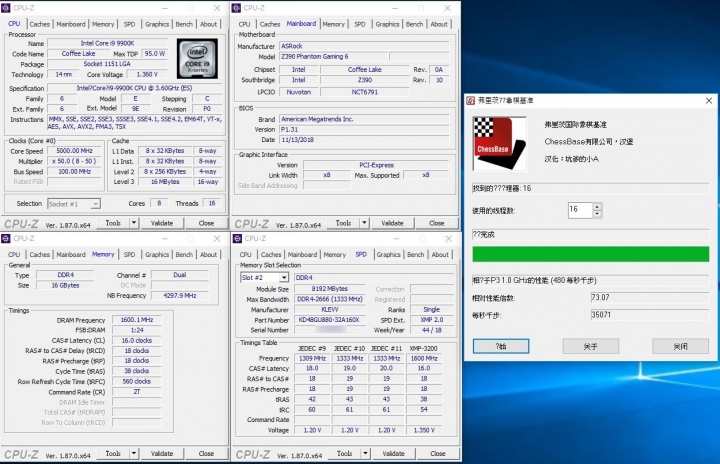Click the CPU-Z app icon in SPD window title

(x=237, y=238)
